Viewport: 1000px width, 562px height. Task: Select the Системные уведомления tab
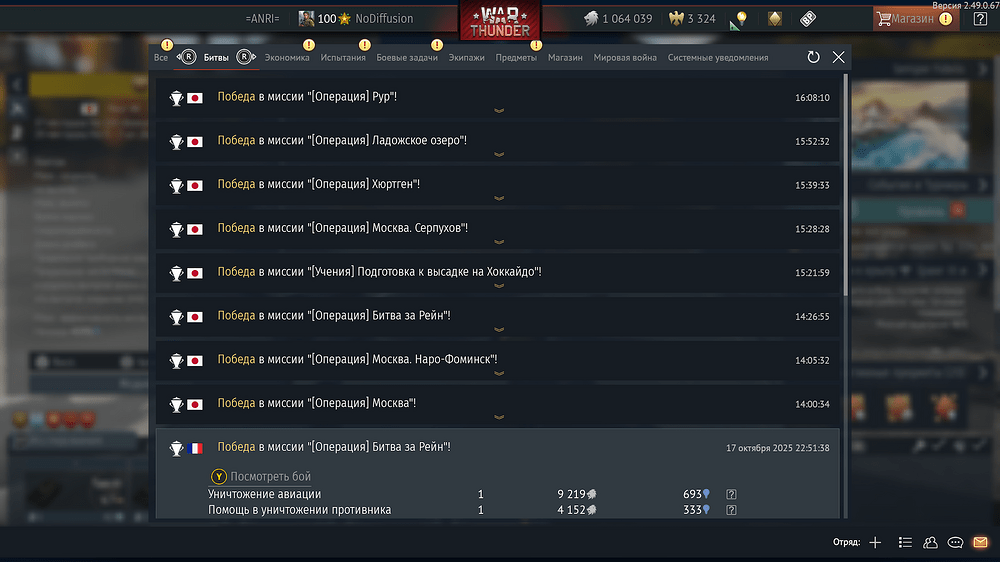pos(717,57)
